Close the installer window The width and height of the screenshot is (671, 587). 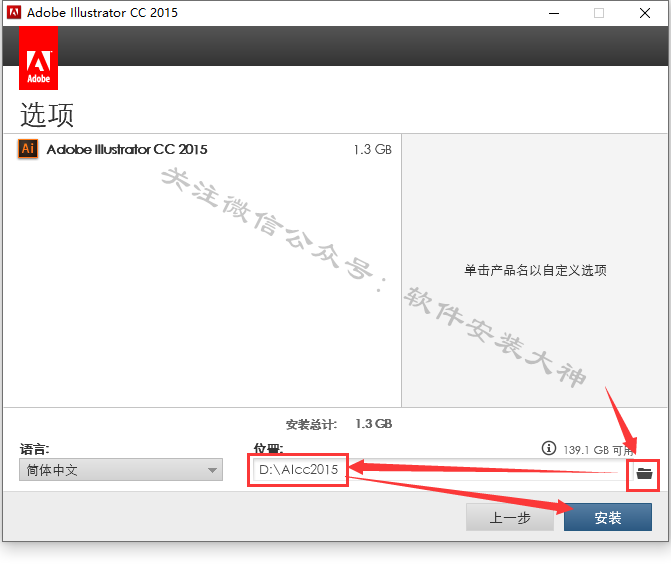[645, 13]
